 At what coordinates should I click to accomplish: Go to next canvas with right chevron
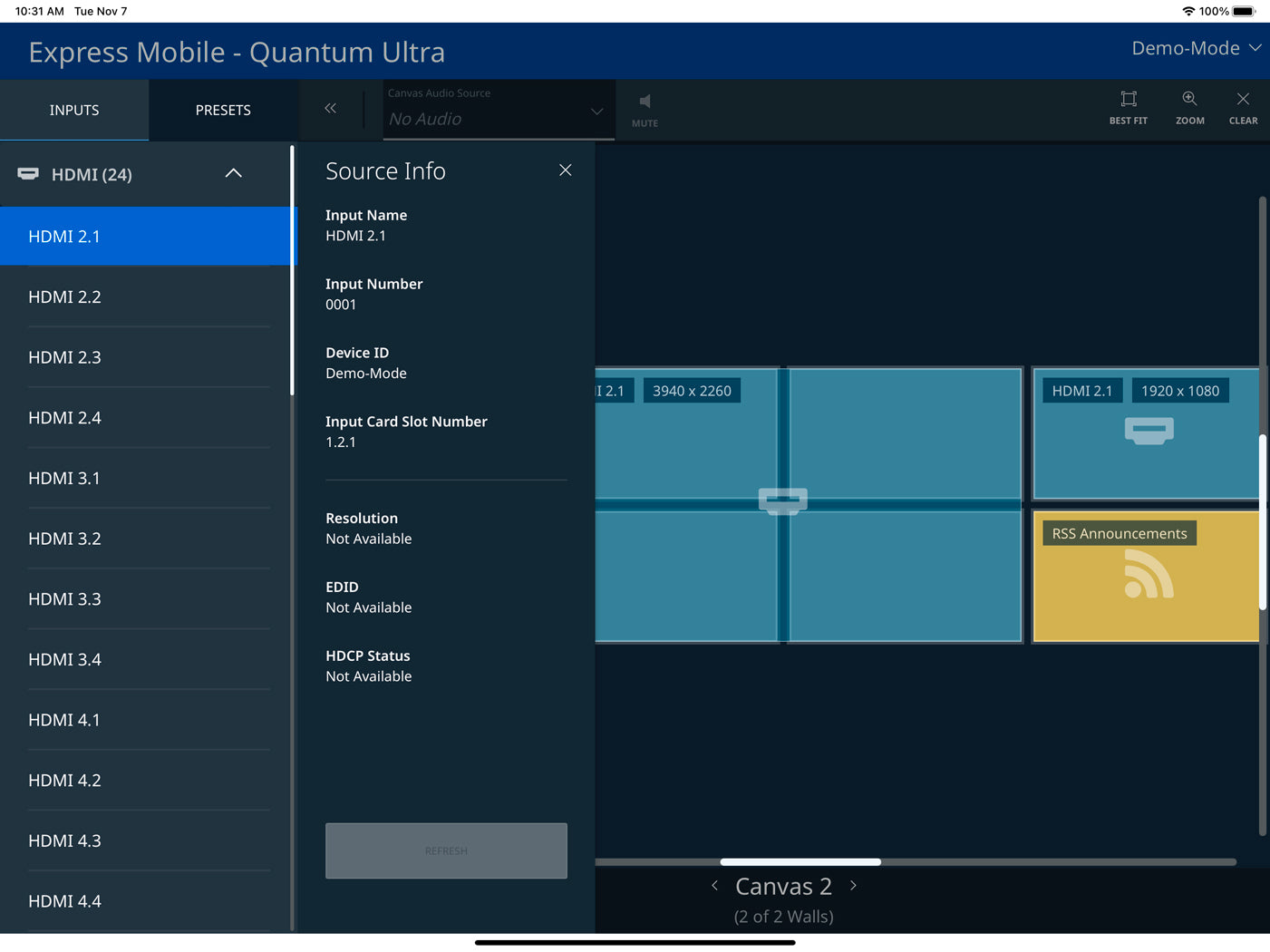[x=853, y=886]
